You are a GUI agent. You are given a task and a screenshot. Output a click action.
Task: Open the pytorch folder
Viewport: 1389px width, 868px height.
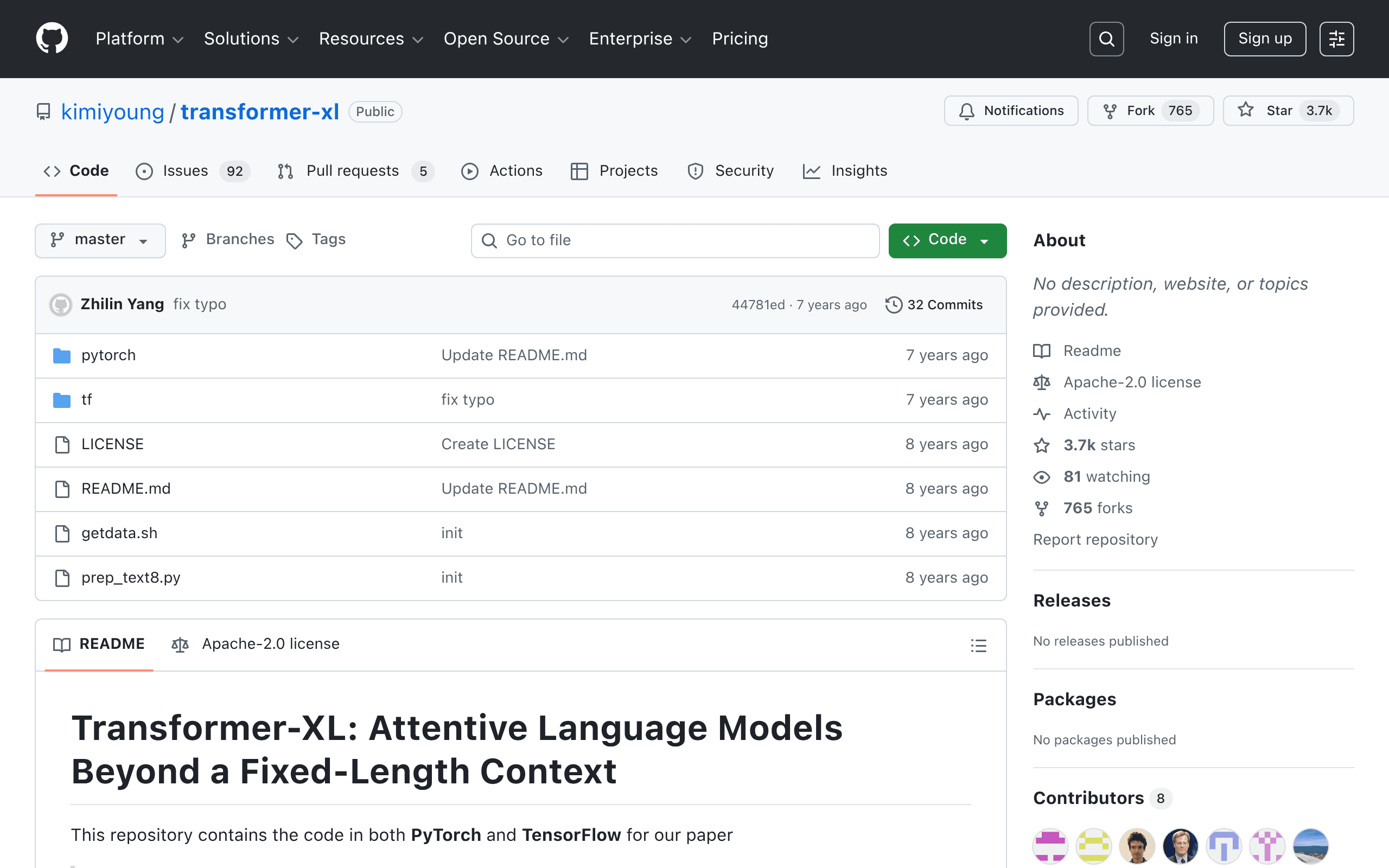point(109,356)
